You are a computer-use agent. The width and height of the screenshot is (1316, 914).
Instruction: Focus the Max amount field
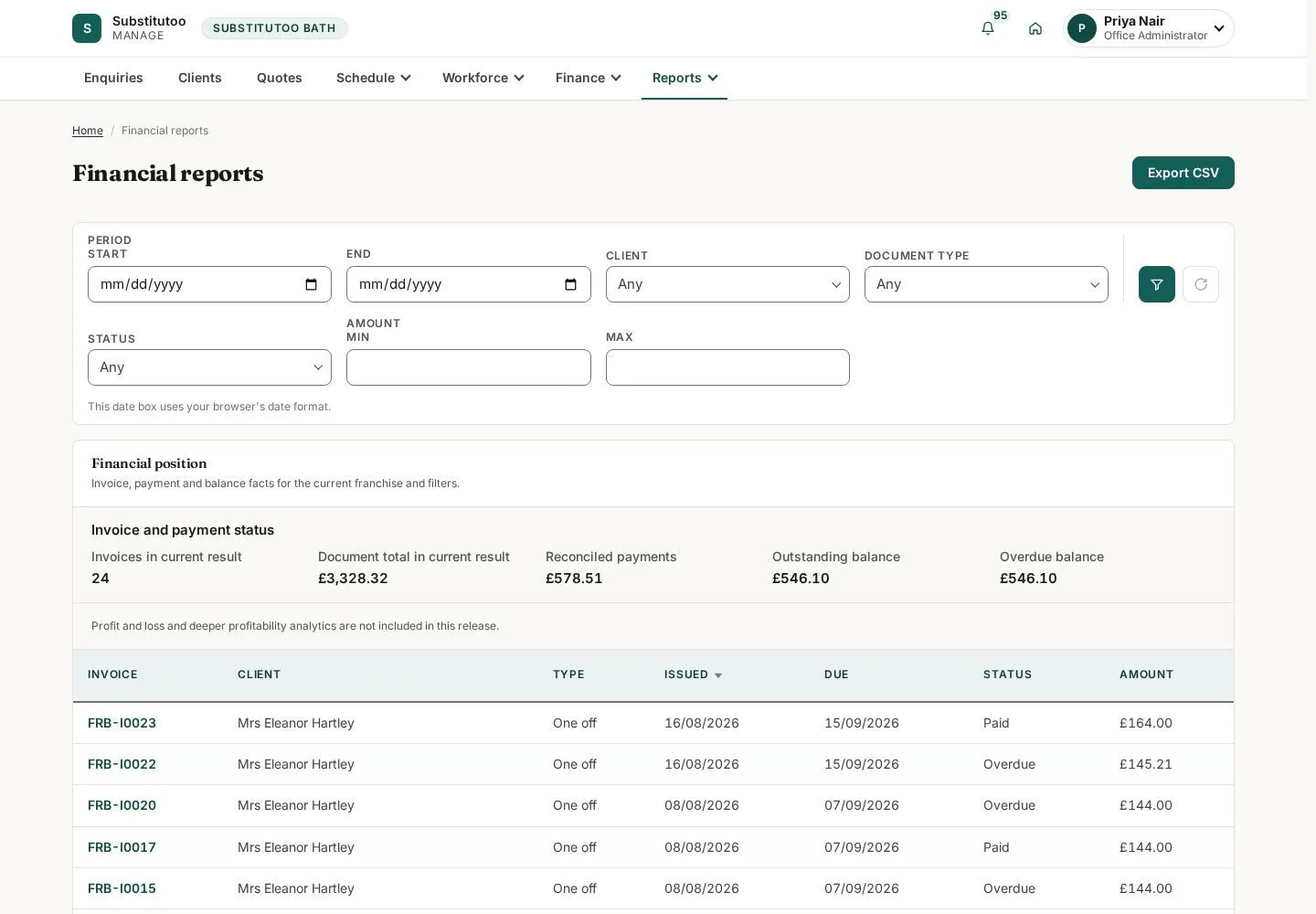click(727, 367)
